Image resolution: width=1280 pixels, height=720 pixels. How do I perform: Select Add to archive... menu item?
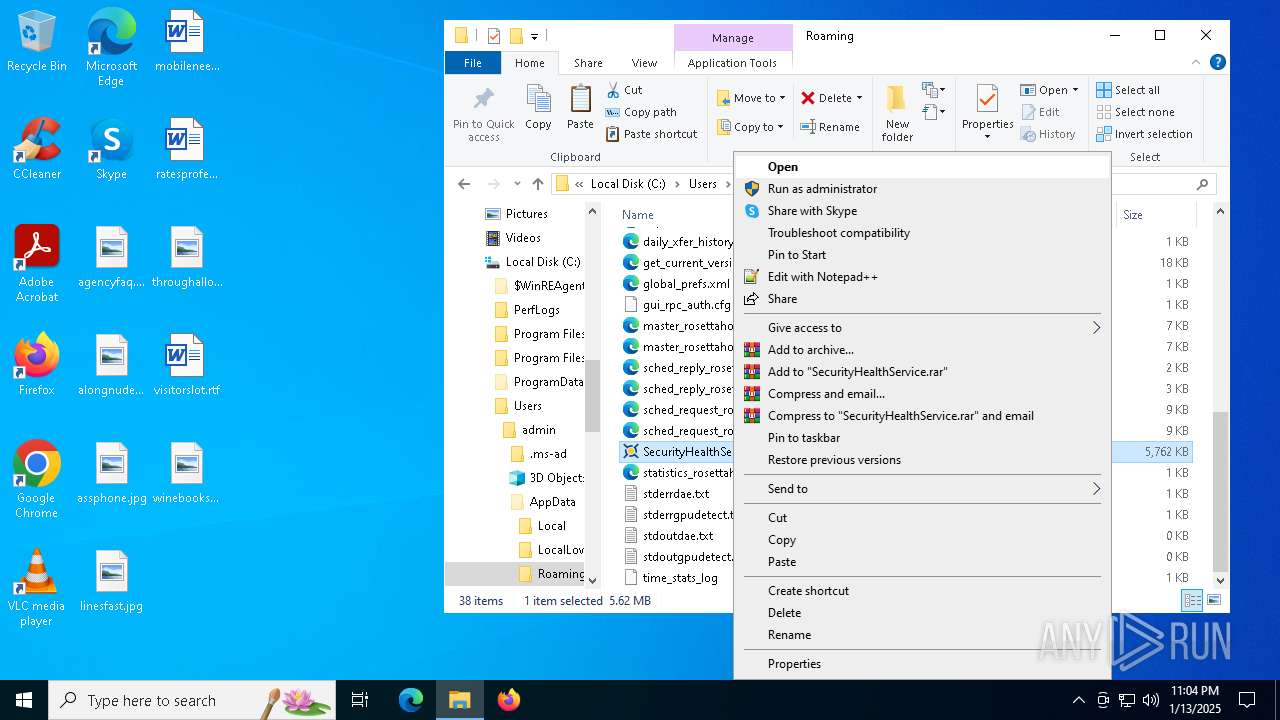[922, 350]
